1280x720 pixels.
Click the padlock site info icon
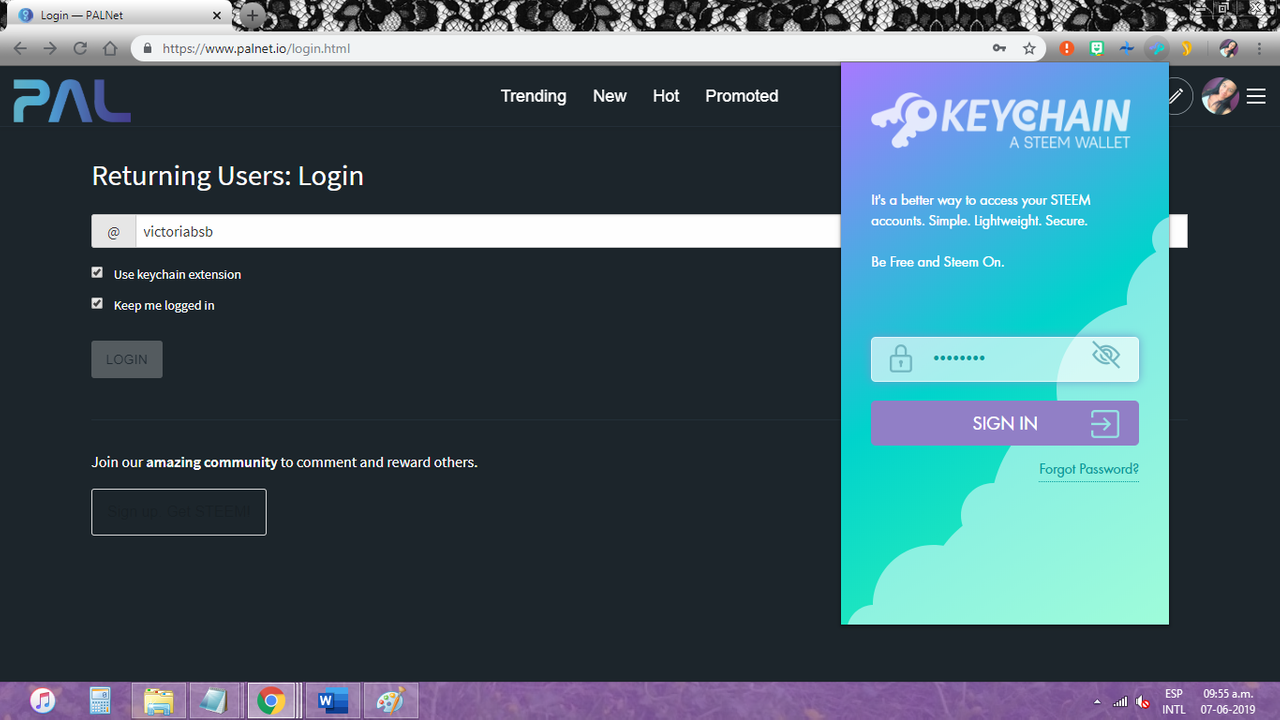tap(147, 48)
